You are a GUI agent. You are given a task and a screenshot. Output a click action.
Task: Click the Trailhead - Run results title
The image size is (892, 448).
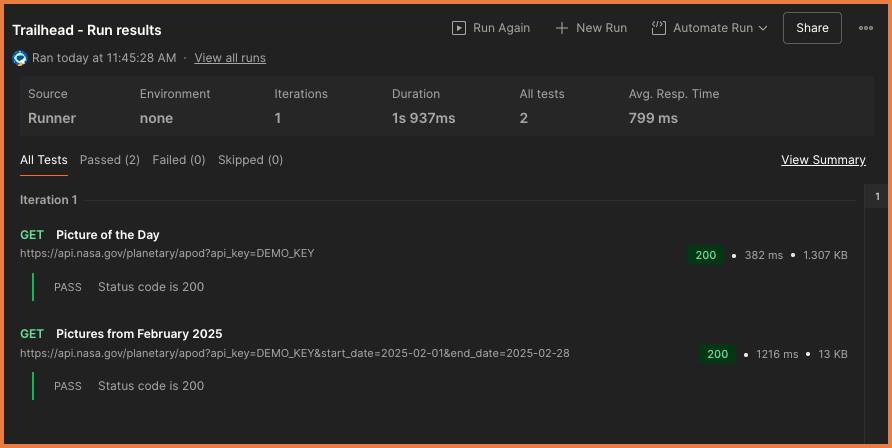coord(86,30)
